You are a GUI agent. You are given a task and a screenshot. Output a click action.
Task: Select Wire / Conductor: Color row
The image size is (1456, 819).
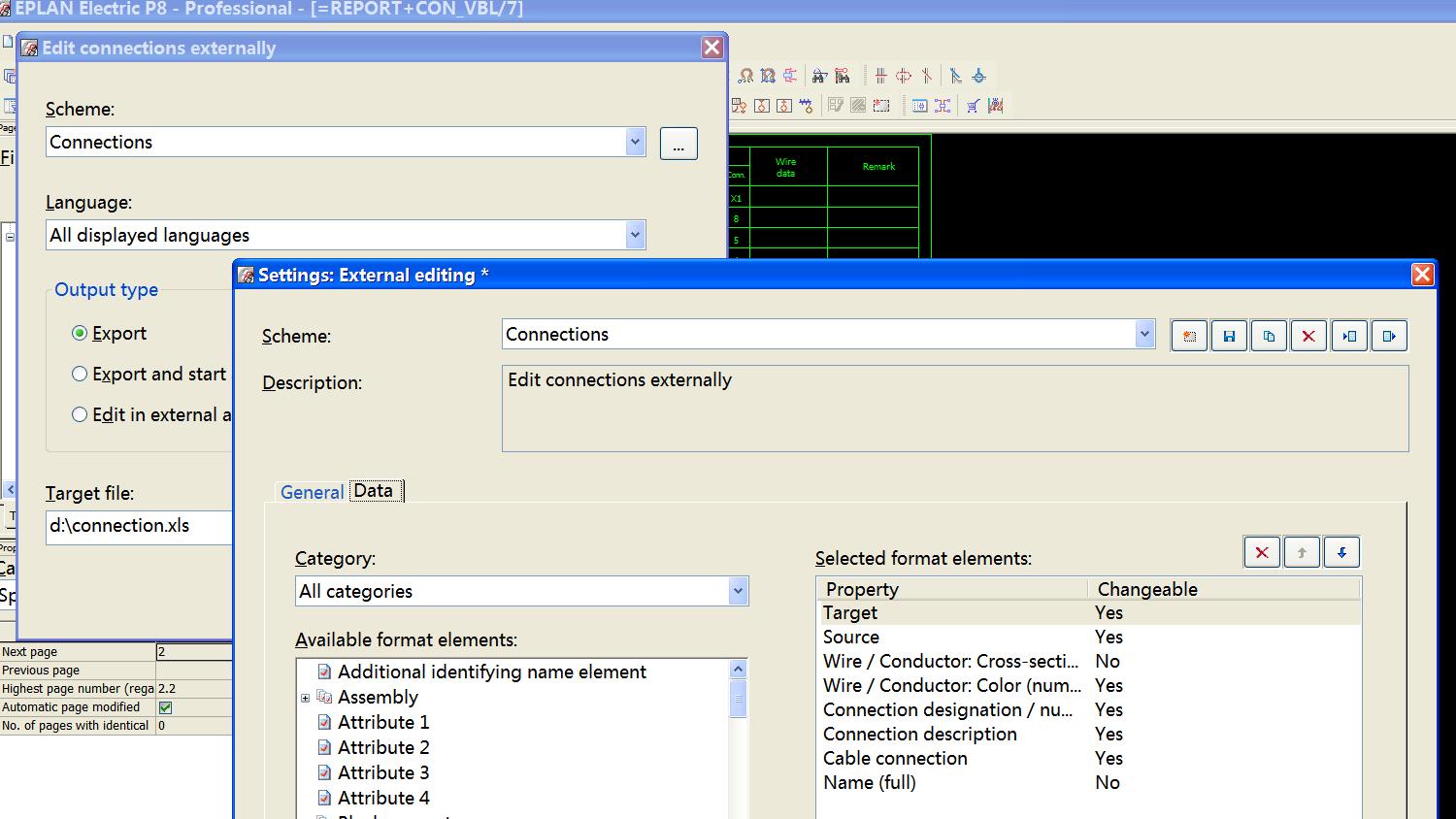click(x=1088, y=686)
